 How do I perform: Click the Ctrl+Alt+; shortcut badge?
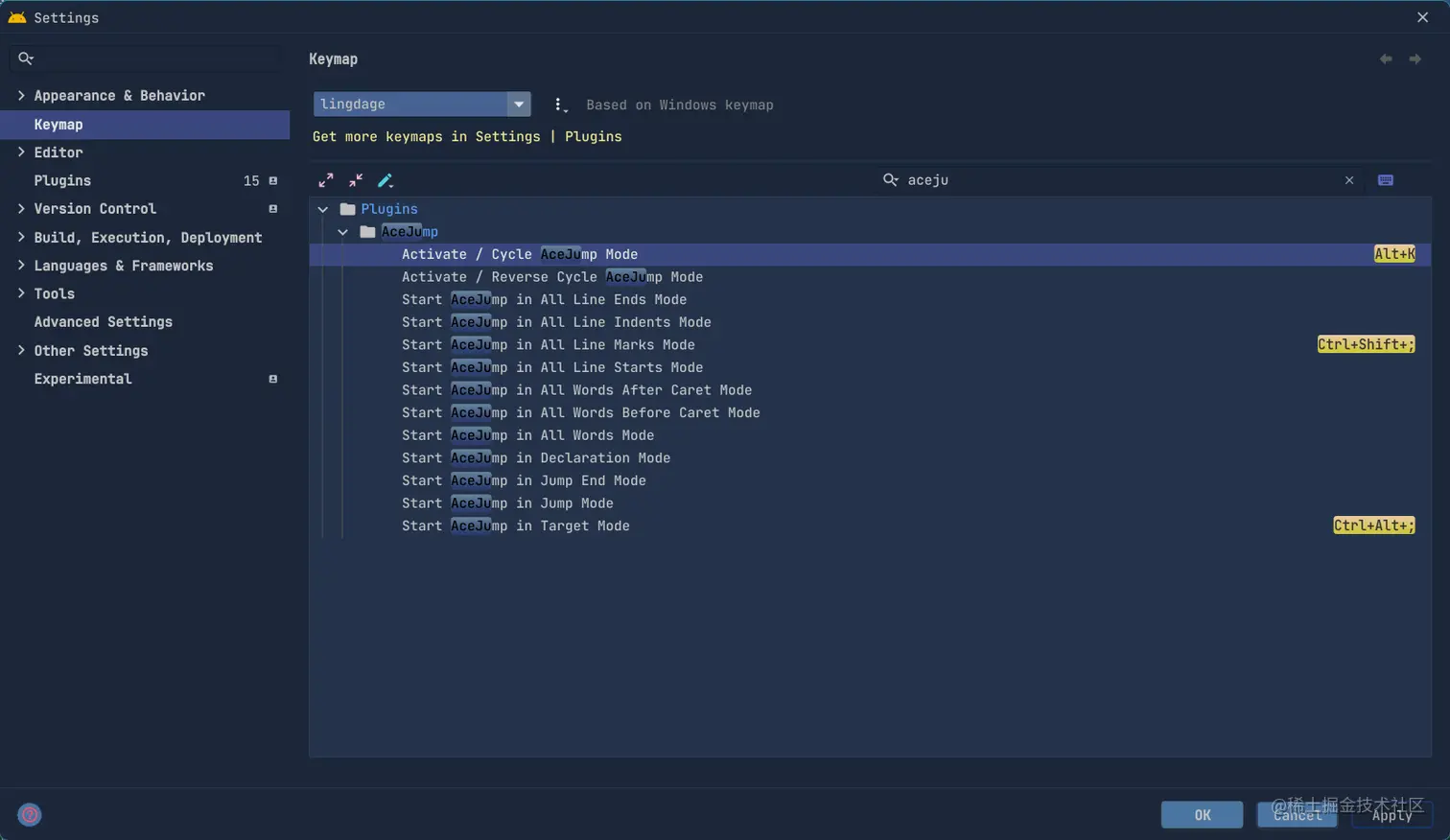pyautogui.click(x=1374, y=525)
